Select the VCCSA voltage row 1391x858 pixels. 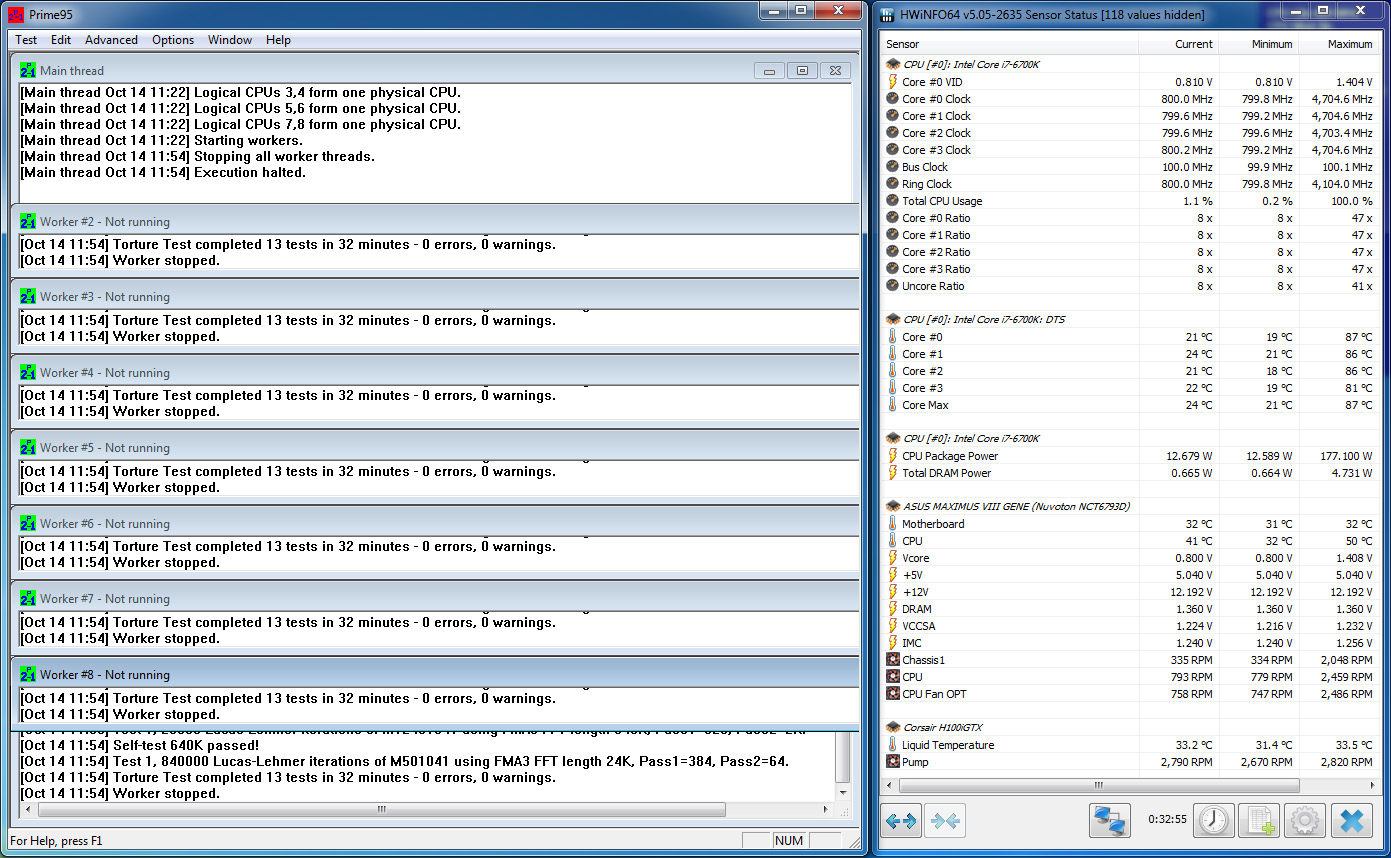pyautogui.click(x=1130, y=626)
